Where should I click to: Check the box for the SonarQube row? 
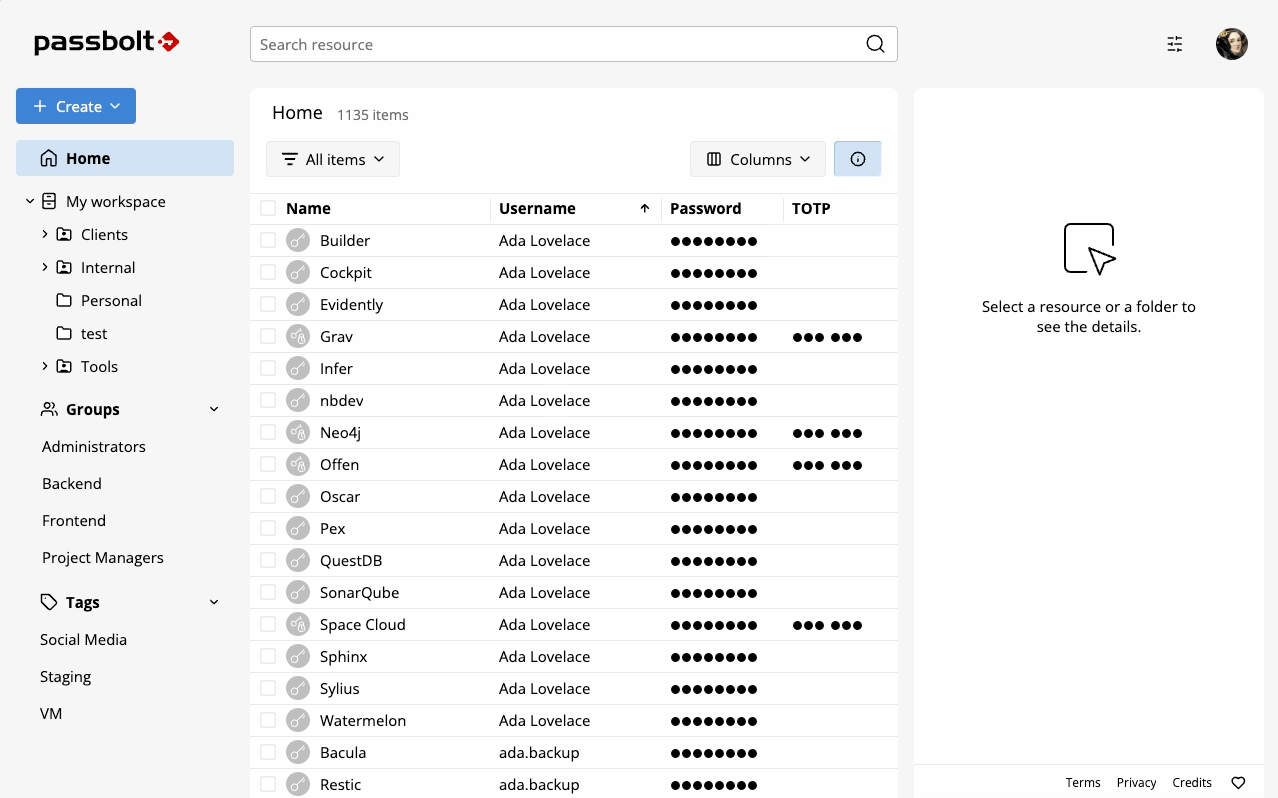(268, 592)
